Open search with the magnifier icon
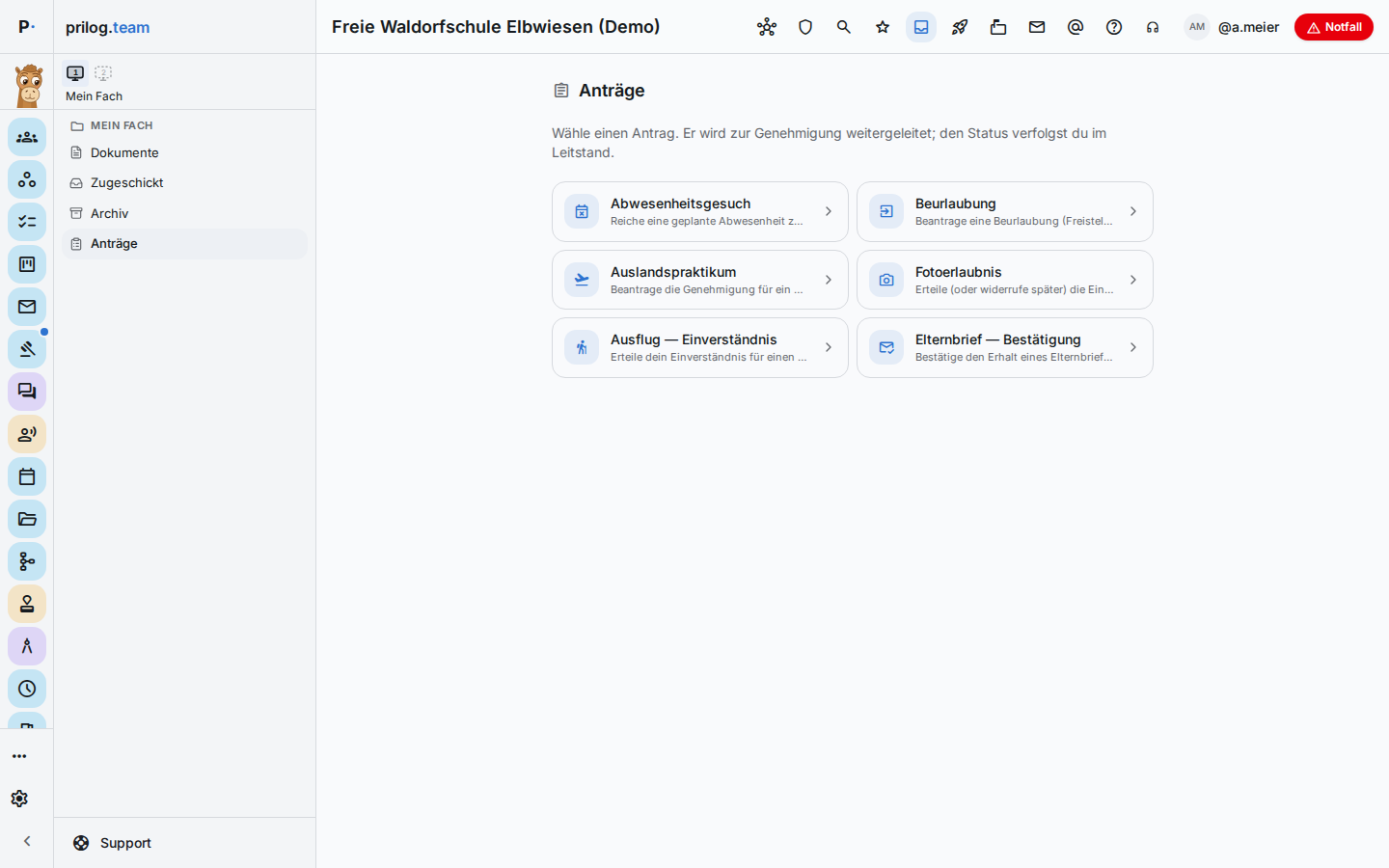The width and height of the screenshot is (1389, 868). click(844, 27)
